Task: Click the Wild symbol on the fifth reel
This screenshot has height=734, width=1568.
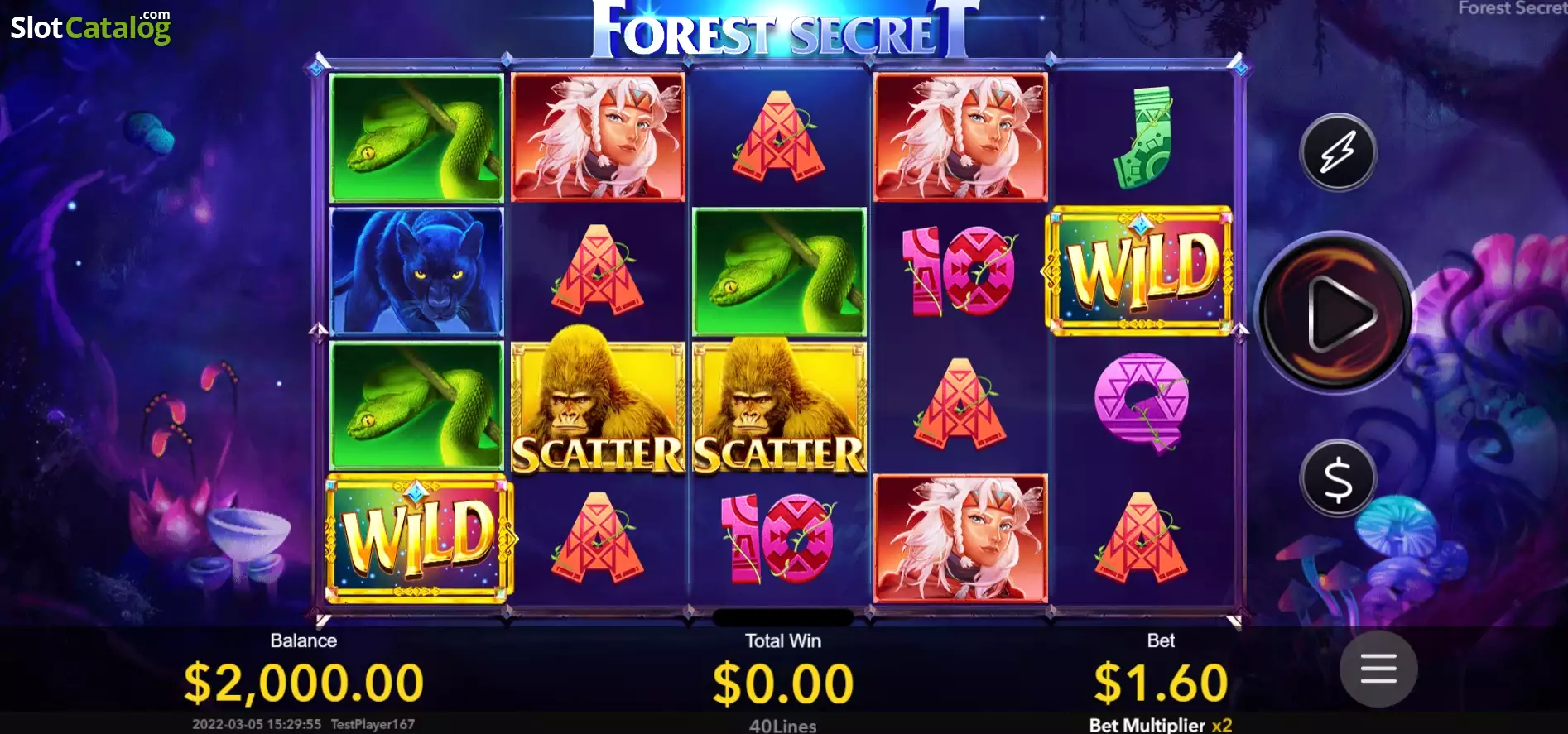Action: point(1142,271)
